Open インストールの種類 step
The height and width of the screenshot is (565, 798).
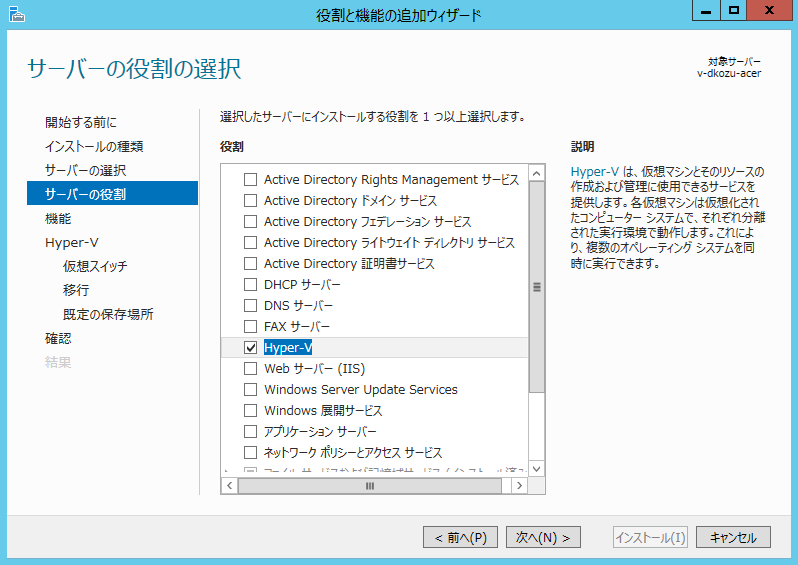point(94,147)
